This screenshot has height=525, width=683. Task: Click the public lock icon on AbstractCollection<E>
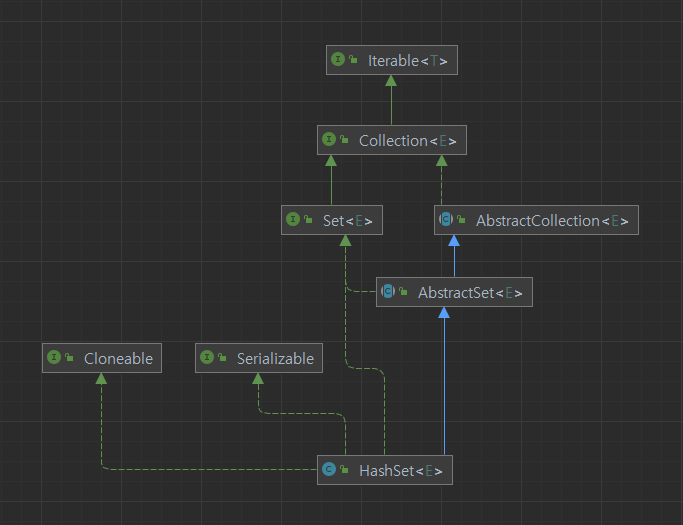pos(461,219)
